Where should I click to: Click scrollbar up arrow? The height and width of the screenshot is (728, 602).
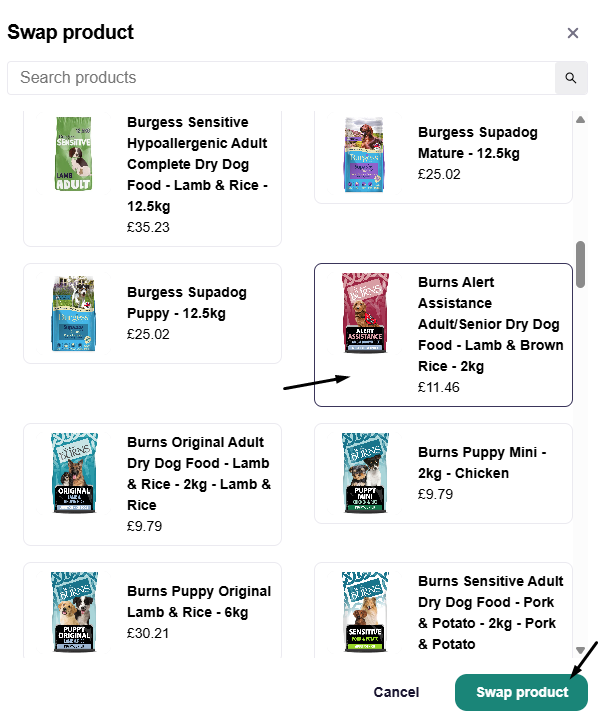click(580, 120)
